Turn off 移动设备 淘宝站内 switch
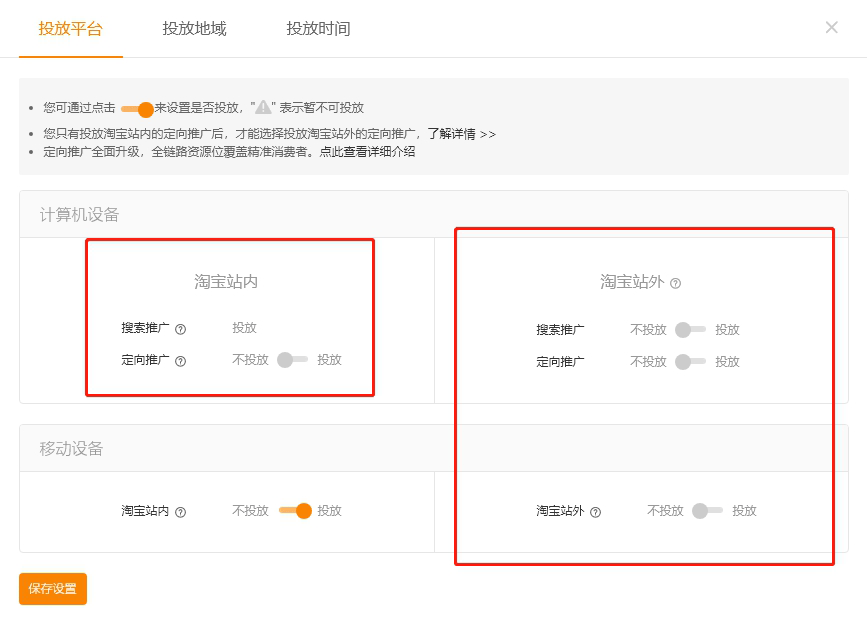The height and width of the screenshot is (617, 867). tap(295, 511)
